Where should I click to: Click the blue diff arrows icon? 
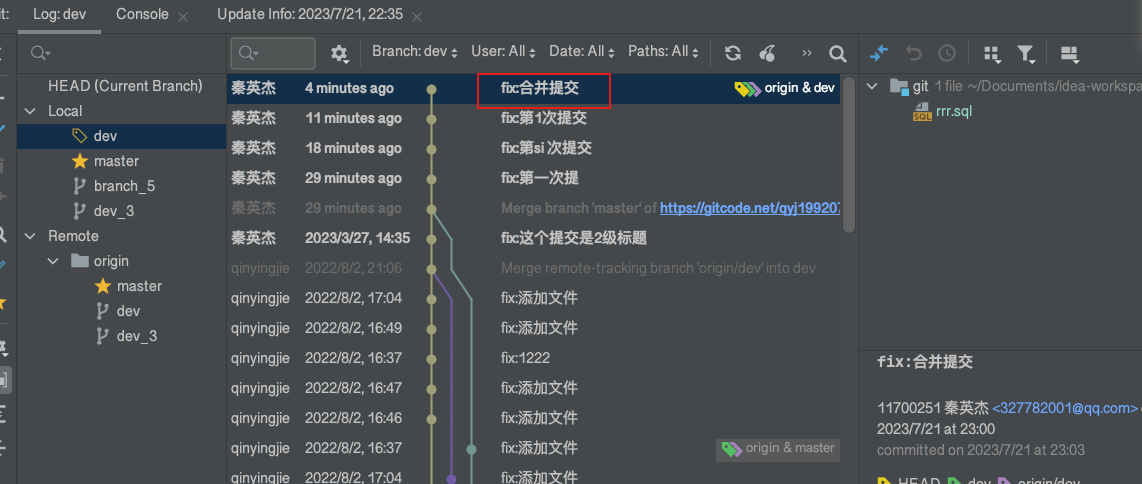pyautogui.click(x=879, y=53)
